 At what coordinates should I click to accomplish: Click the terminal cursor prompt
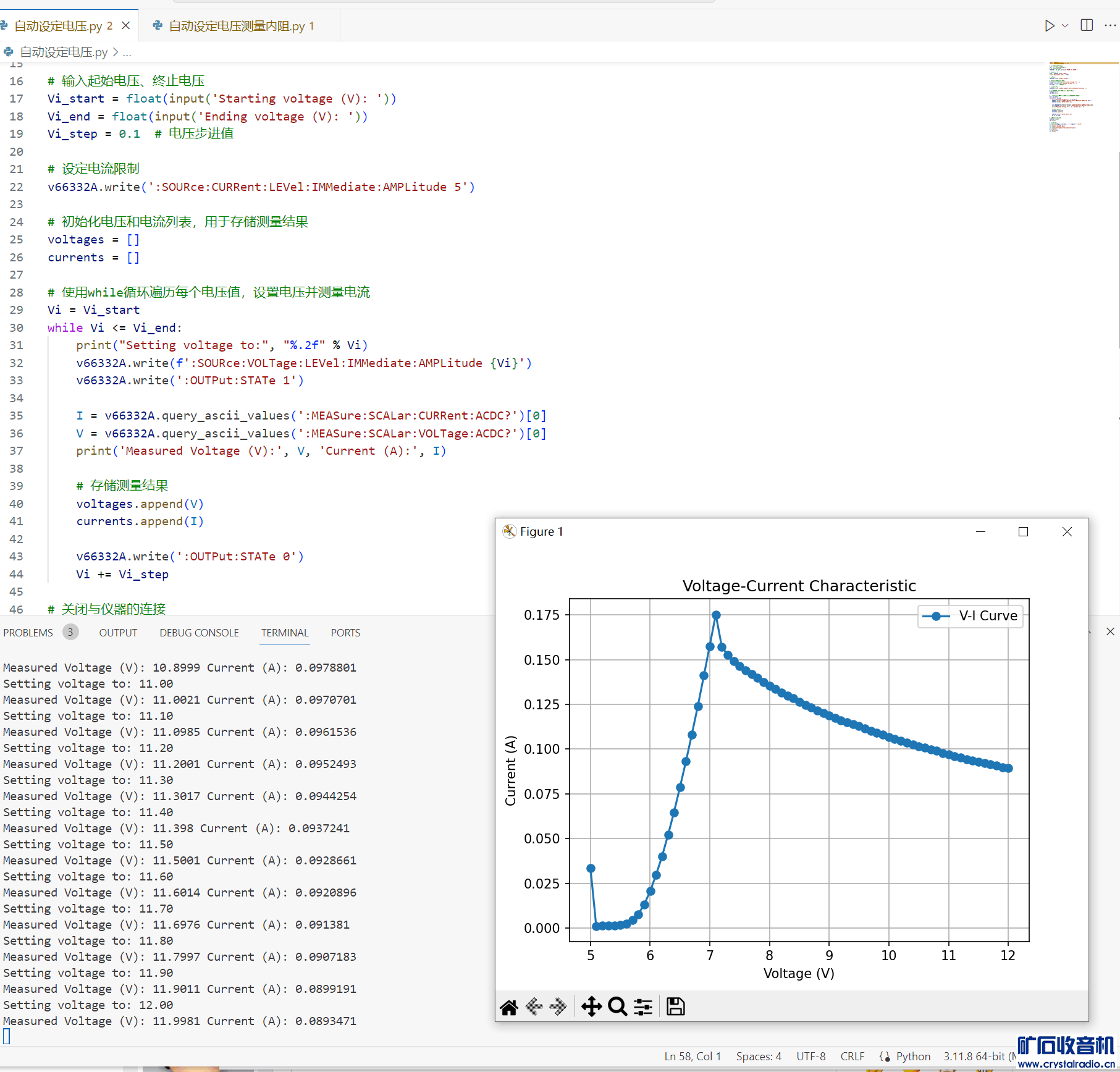pyautogui.click(x=6, y=1036)
